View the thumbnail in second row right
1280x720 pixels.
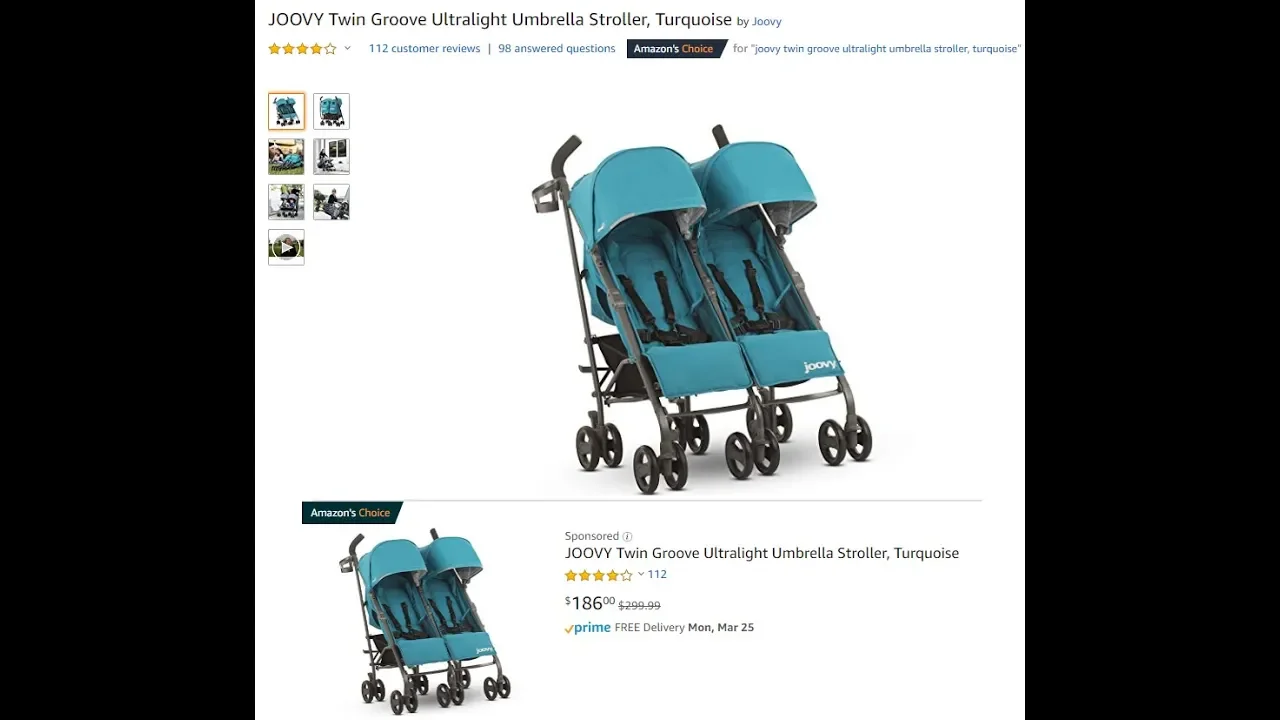click(x=331, y=157)
